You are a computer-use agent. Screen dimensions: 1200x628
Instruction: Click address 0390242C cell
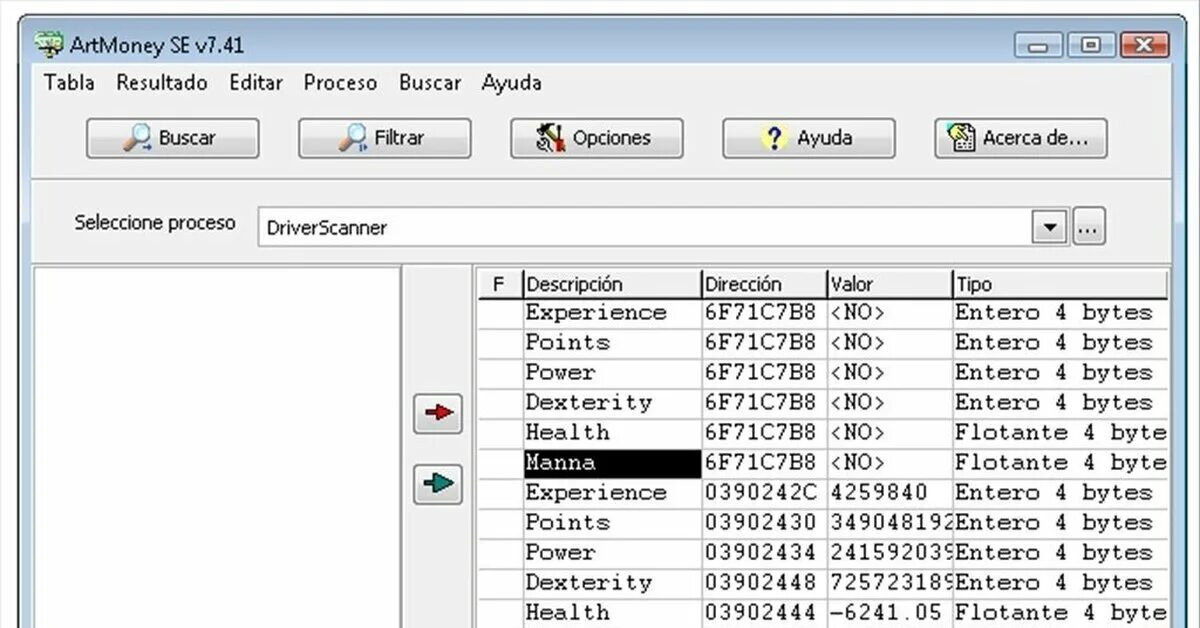764,493
